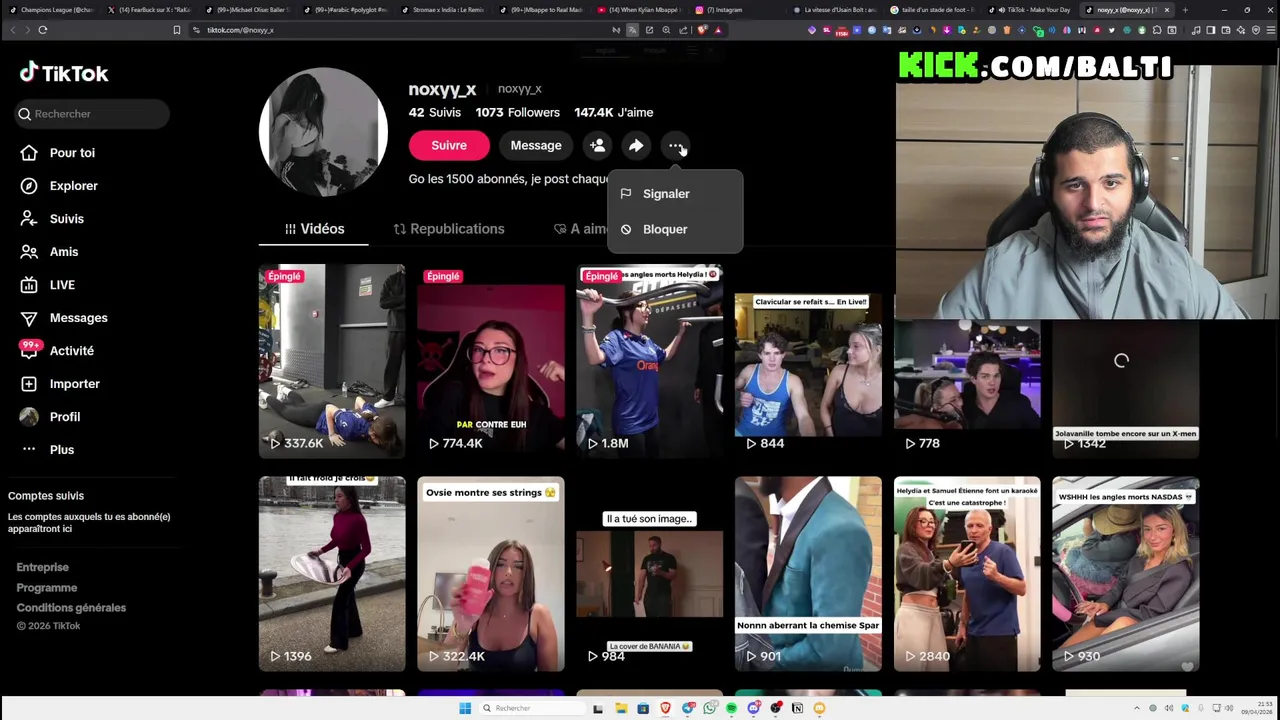Open Activité notifications with 99+ badge
The height and width of the screenshot is (720, 1280).
tap(71, 351)
